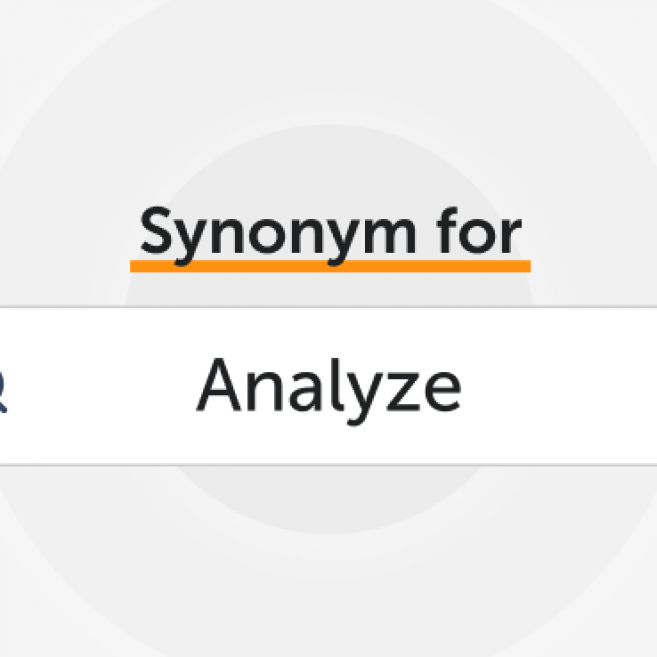Click the orange underline beneath the heading

click(330, 266)
